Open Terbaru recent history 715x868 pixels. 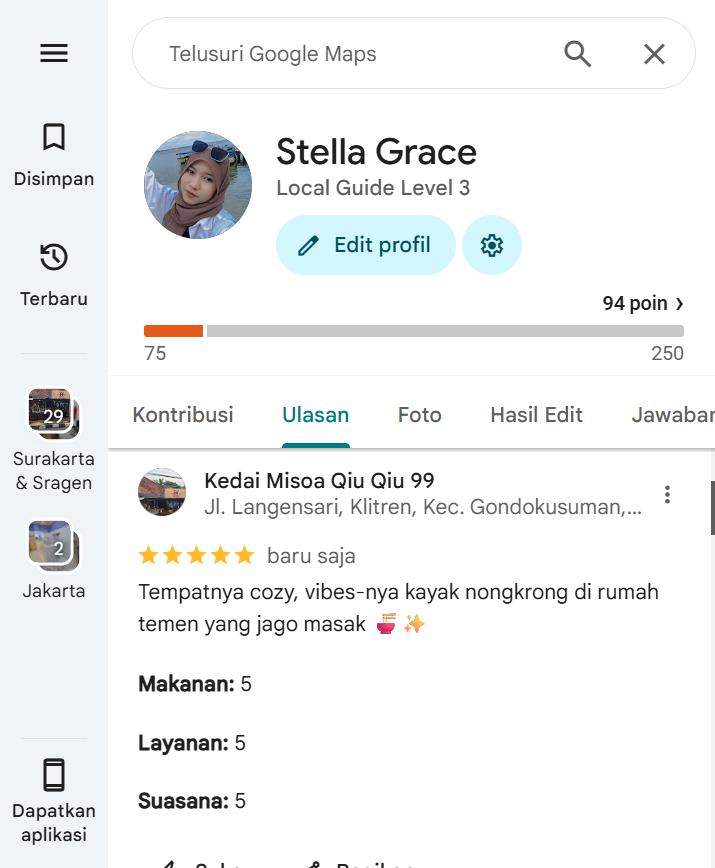54,275
